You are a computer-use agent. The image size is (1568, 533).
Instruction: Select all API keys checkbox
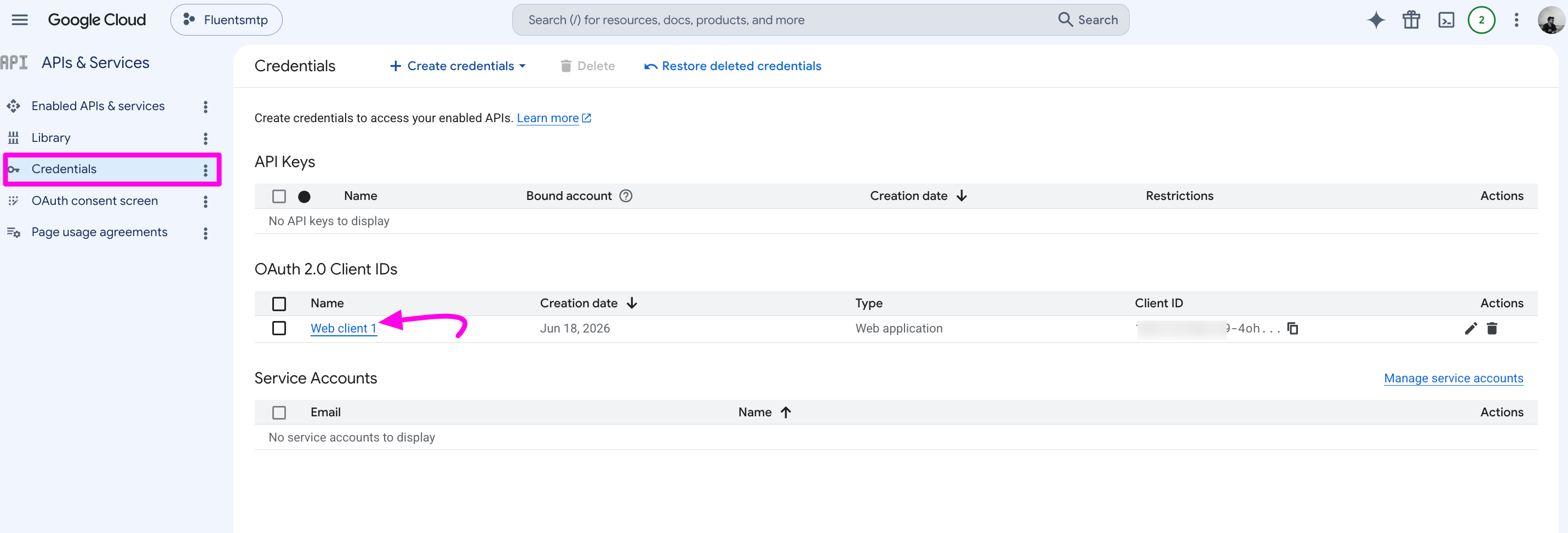pyautogui.click(x=279, y=197)
